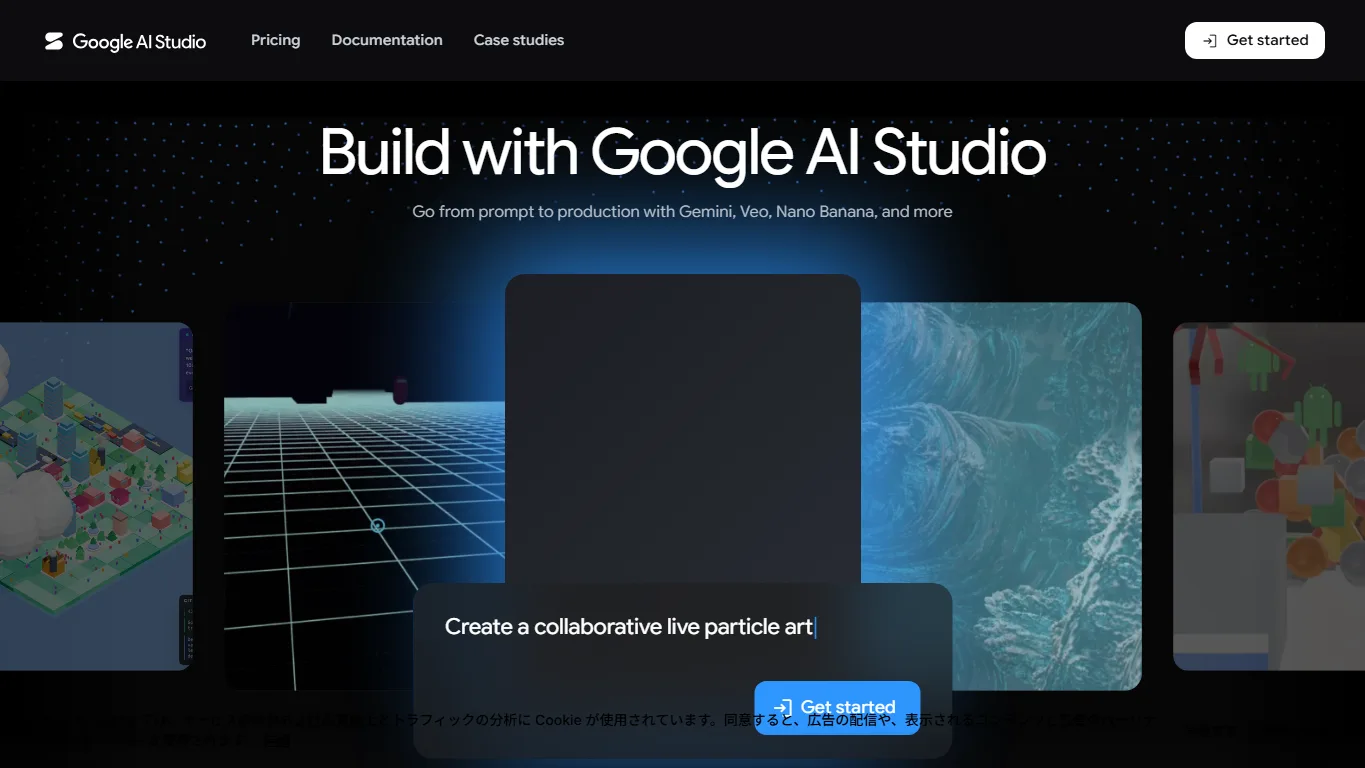Select the neon grid landscape thumbnail
This screenshot has width=1365, height=768.
(x=364, y=496)
